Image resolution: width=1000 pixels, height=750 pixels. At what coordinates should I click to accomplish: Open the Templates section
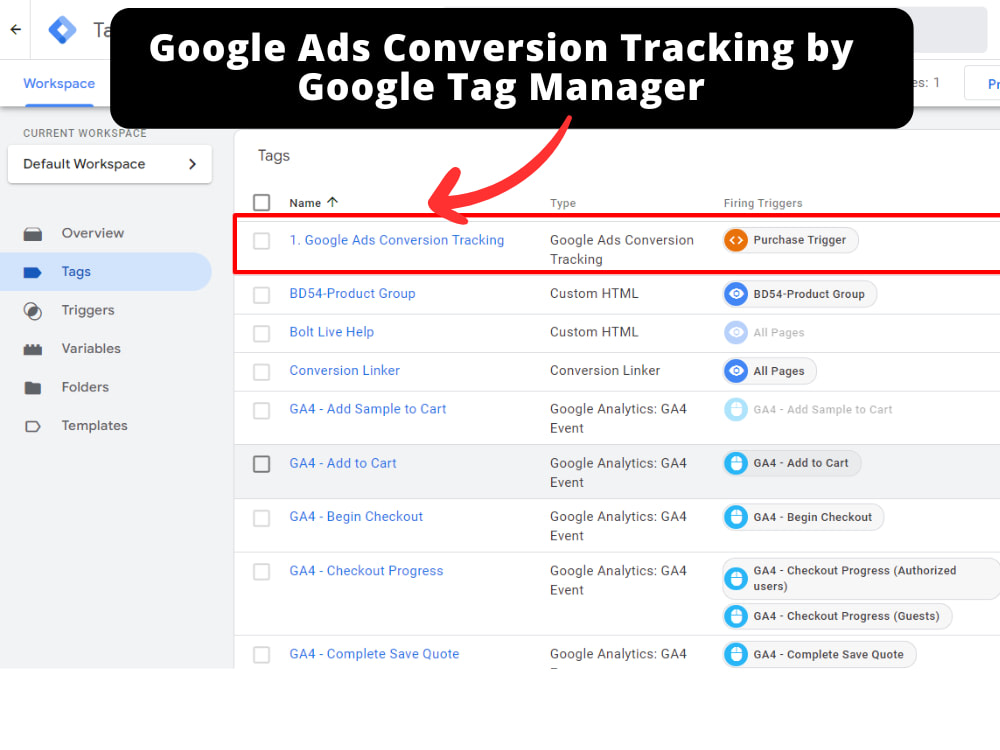click(x=94, y=425)
